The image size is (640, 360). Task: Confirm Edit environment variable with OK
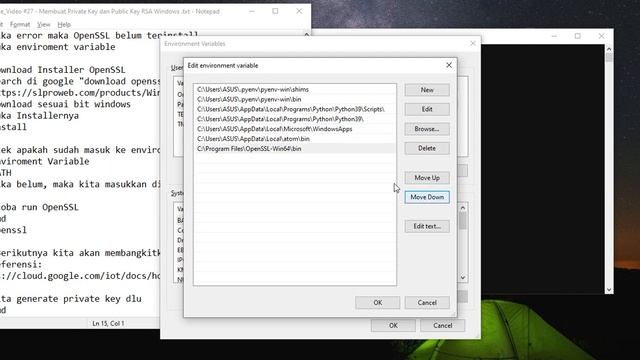point(378,302)
